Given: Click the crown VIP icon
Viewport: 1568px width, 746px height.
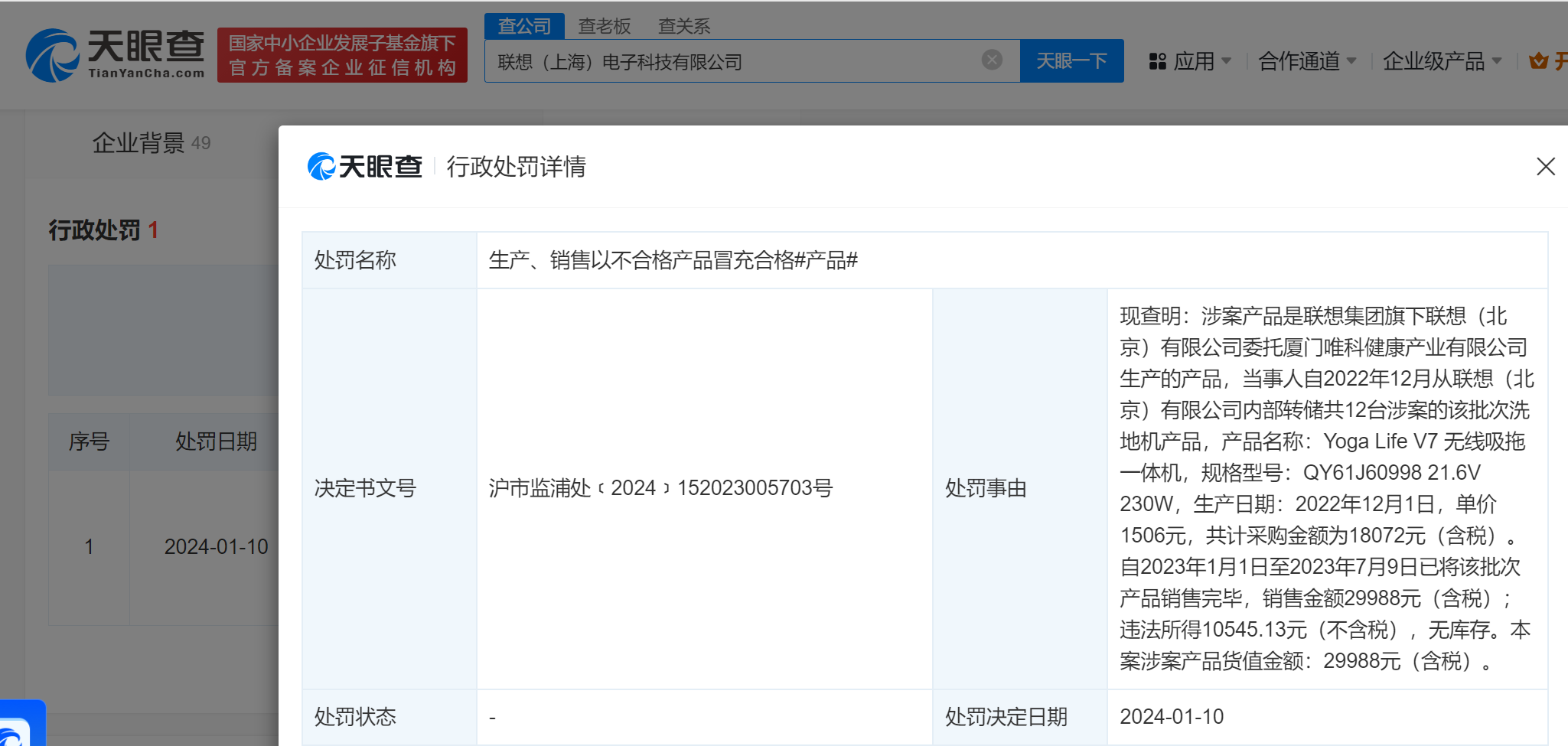Looking at the screenshot, I should pyautogui.click(x=1538, y=61).
